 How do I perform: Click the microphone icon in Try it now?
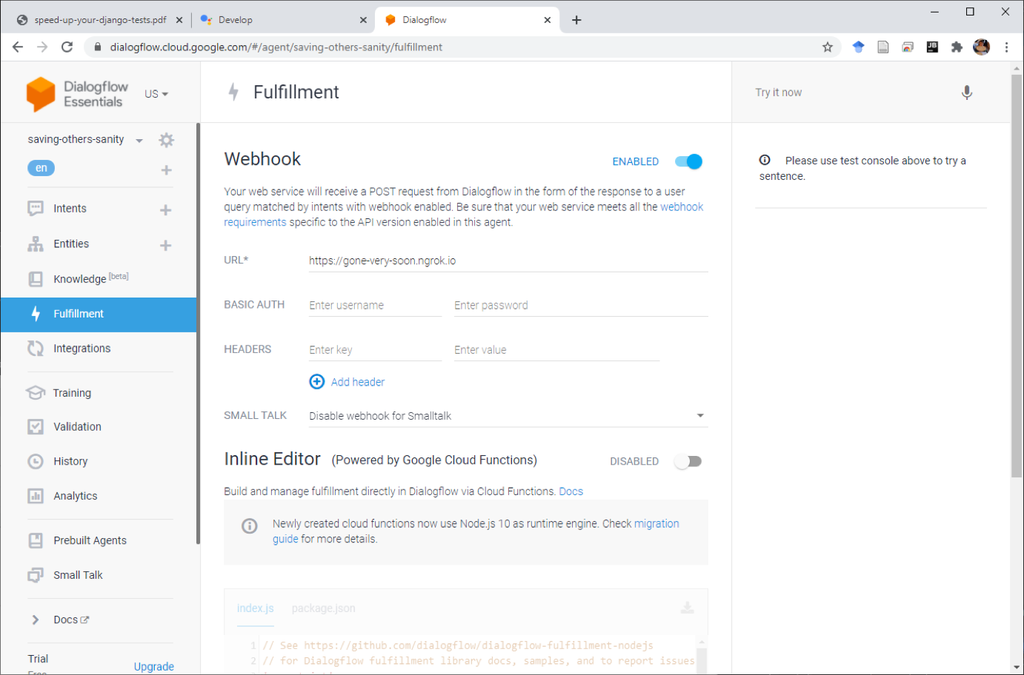click(967, 93)
